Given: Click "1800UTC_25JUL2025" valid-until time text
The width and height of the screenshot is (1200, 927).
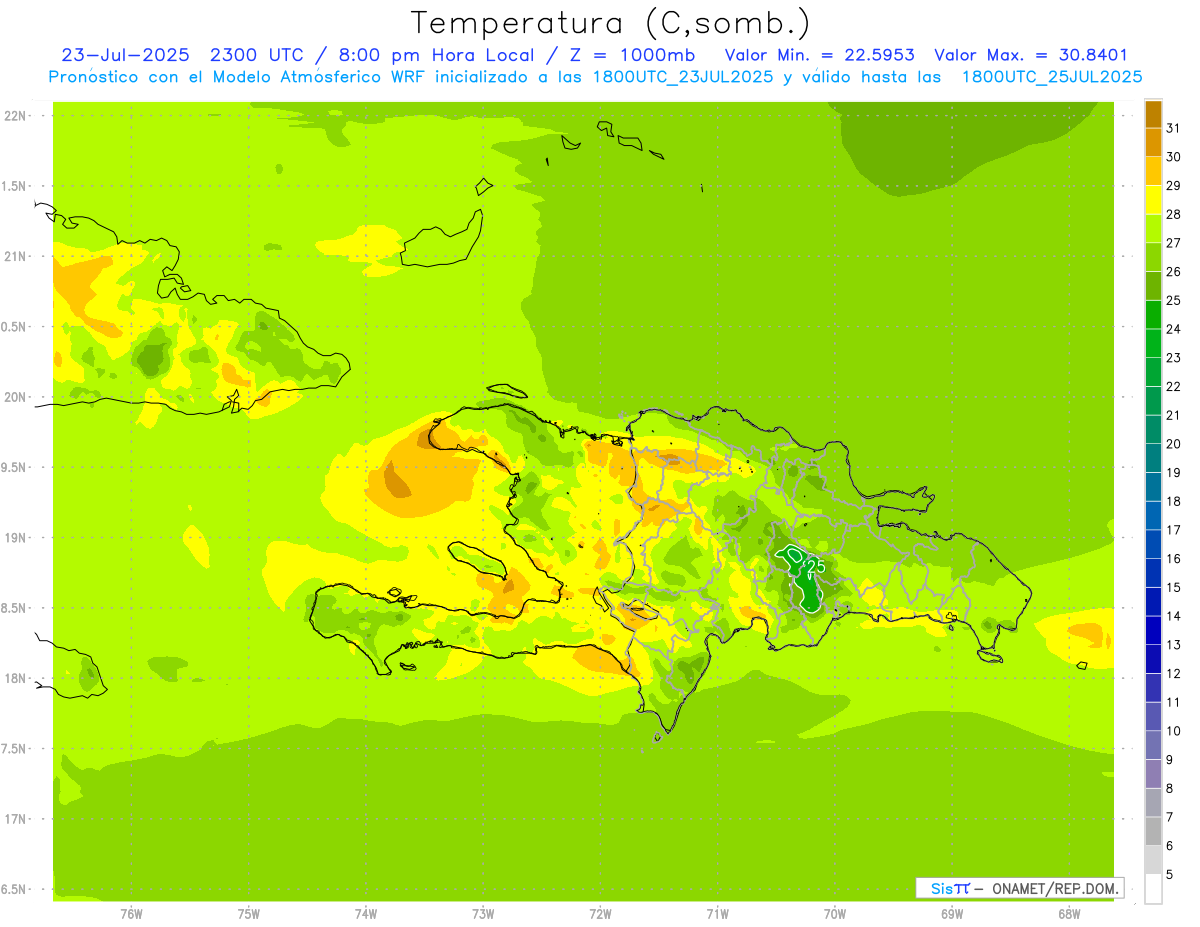Looking at the screenshot, I should point(1052,77).
